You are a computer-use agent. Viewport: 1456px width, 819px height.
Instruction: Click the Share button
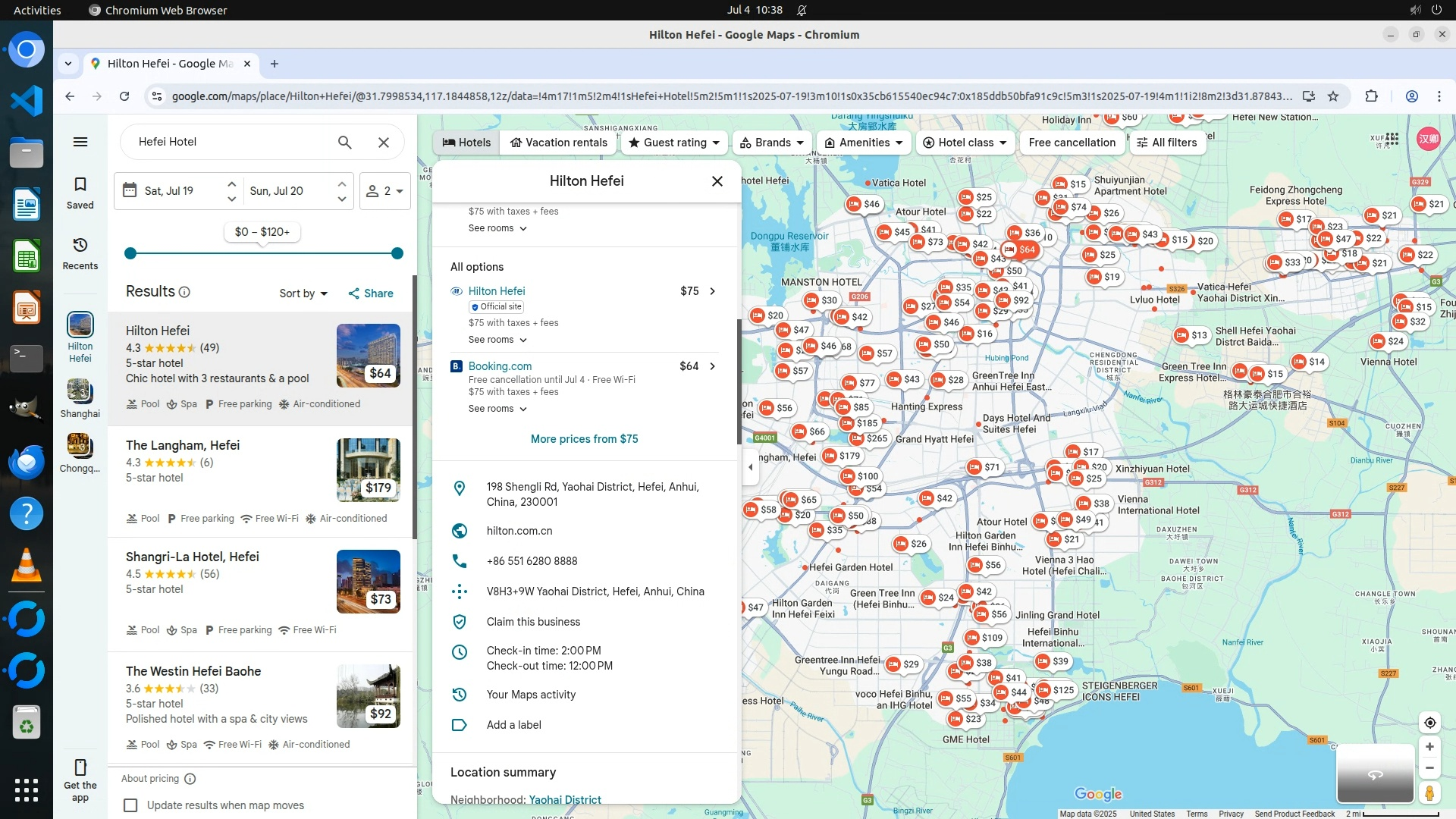pyautogui.click(x=370, y=293)
